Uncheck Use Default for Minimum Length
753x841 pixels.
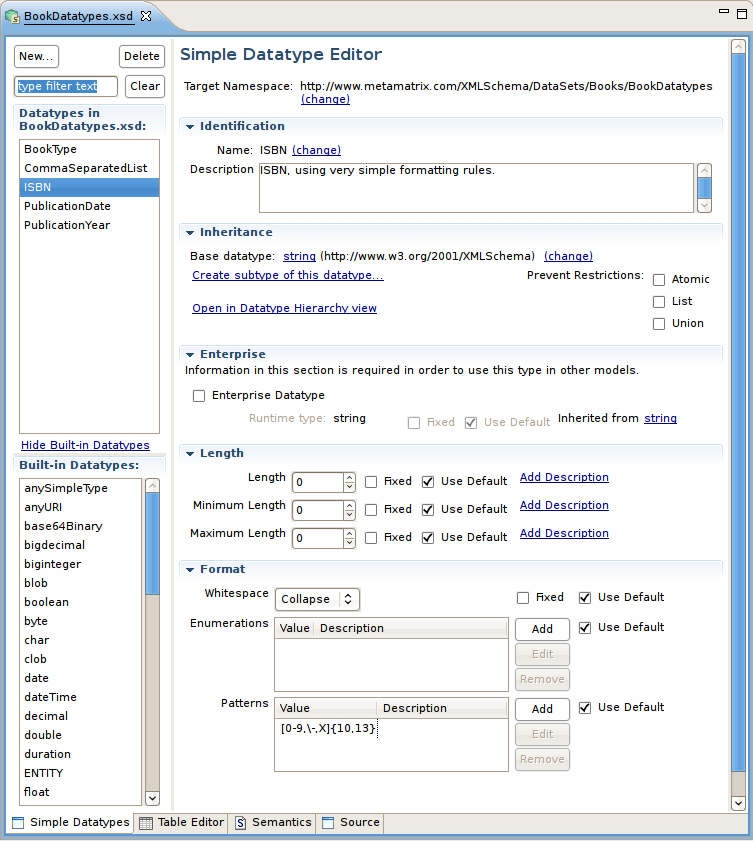pyautogui.click(x=427, y=510)
